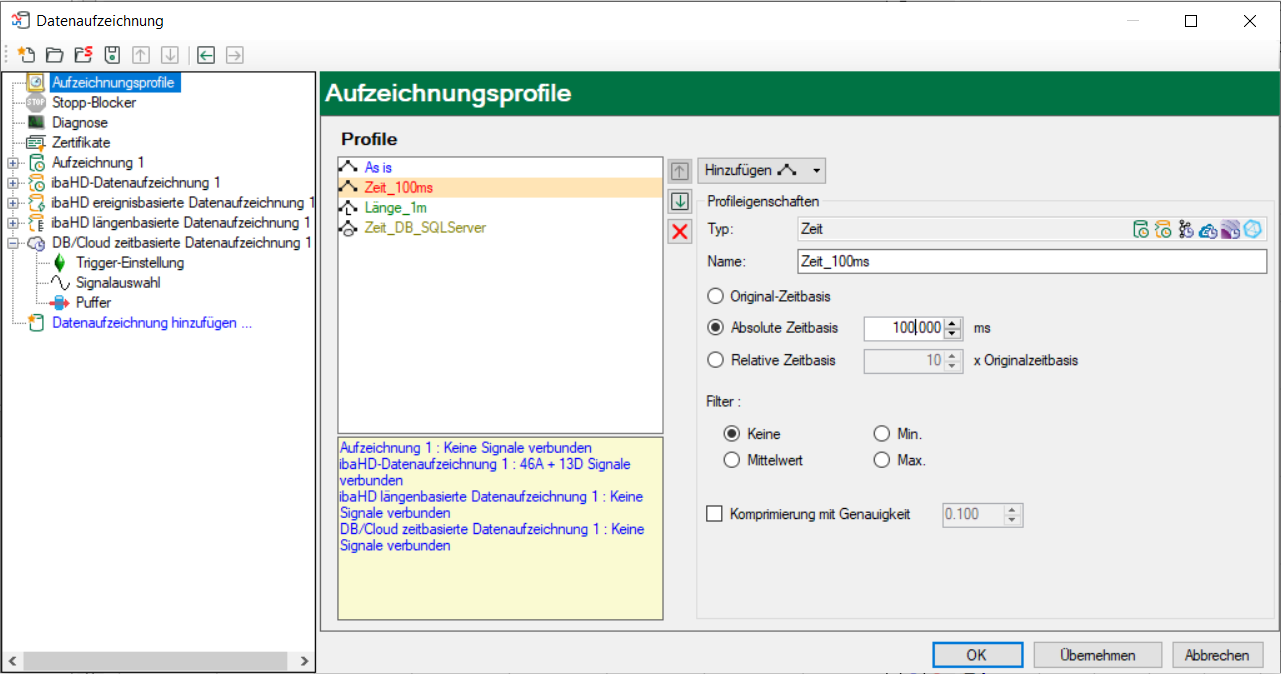
Task: Open Stopp-Blocker node in tree
Action: pos(94,102)
